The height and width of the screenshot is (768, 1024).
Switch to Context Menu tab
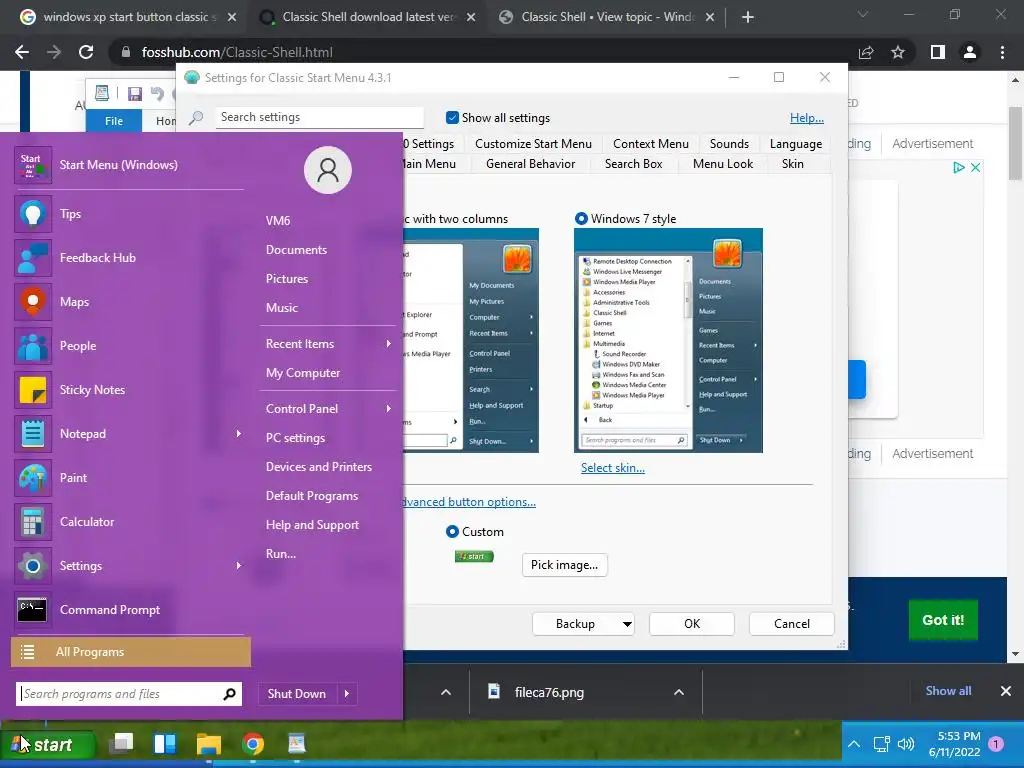pyautogui.click(x=650, y=144)
